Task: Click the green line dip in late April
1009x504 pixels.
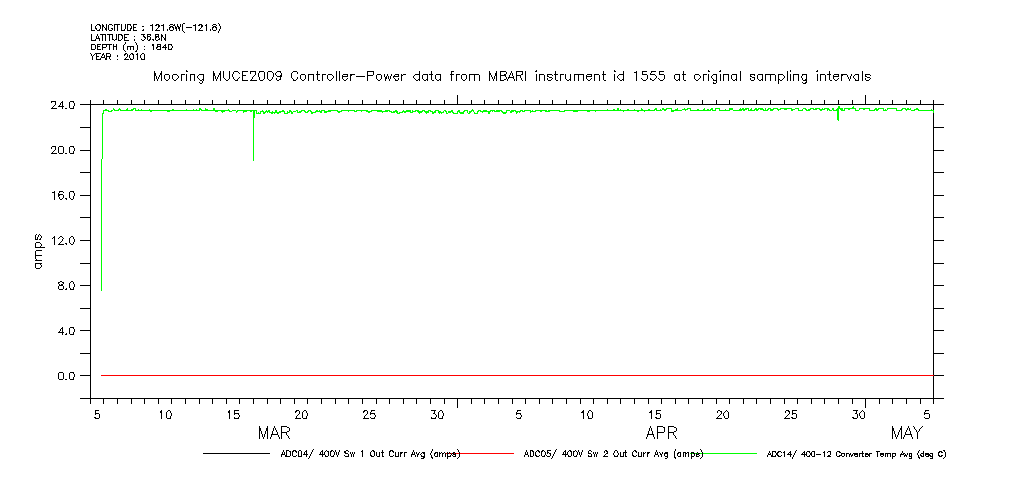Action: 838,117
